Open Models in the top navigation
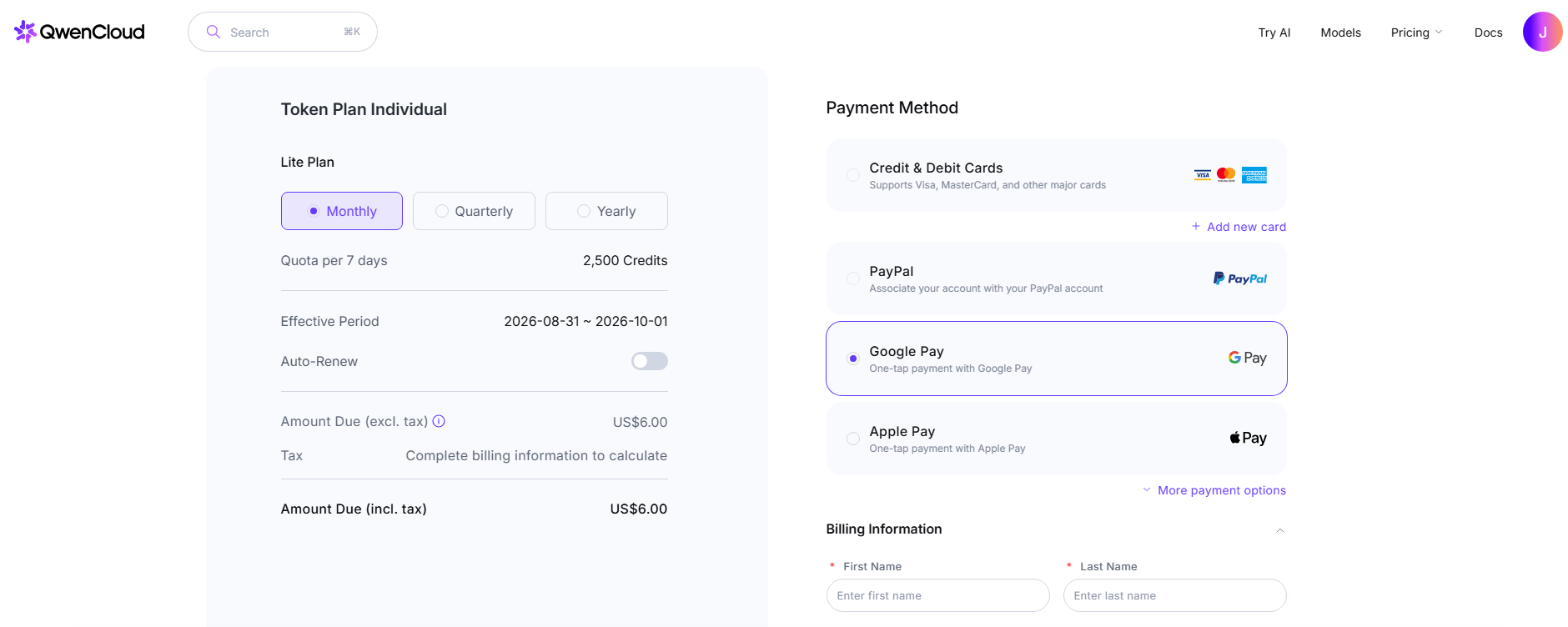This screenshot has height=627, width=1568. [1340, 33]
